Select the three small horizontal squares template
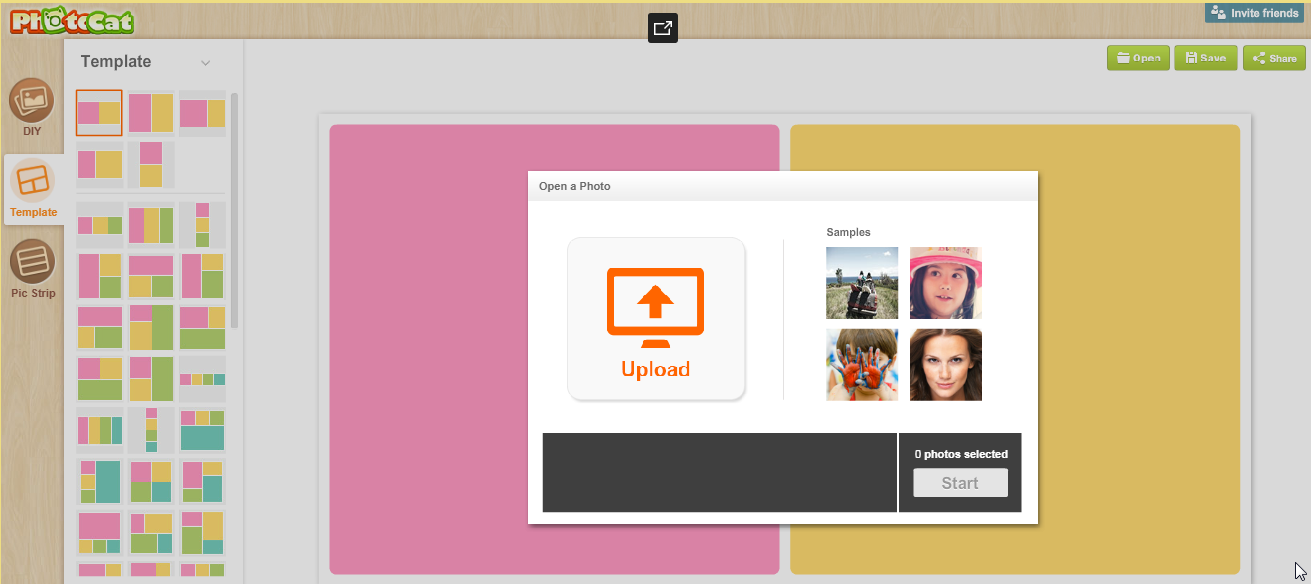This screenshot has height=584, width=1311. click(99, 225)
